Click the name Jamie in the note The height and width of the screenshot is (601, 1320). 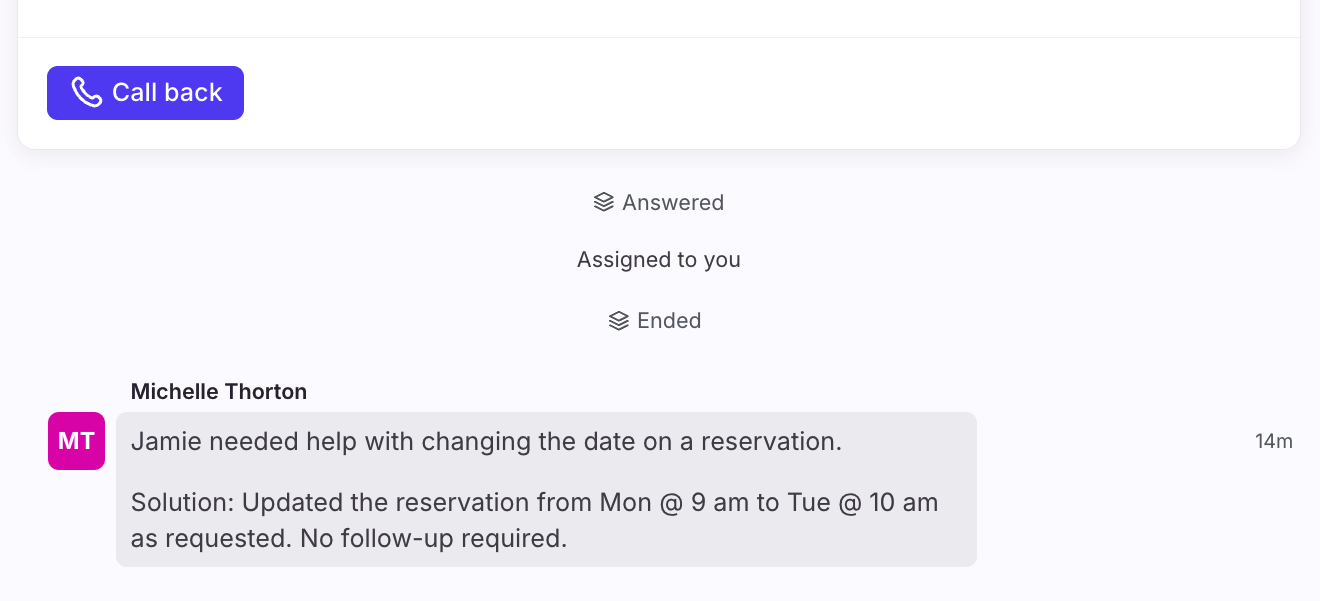coord(162,442)
